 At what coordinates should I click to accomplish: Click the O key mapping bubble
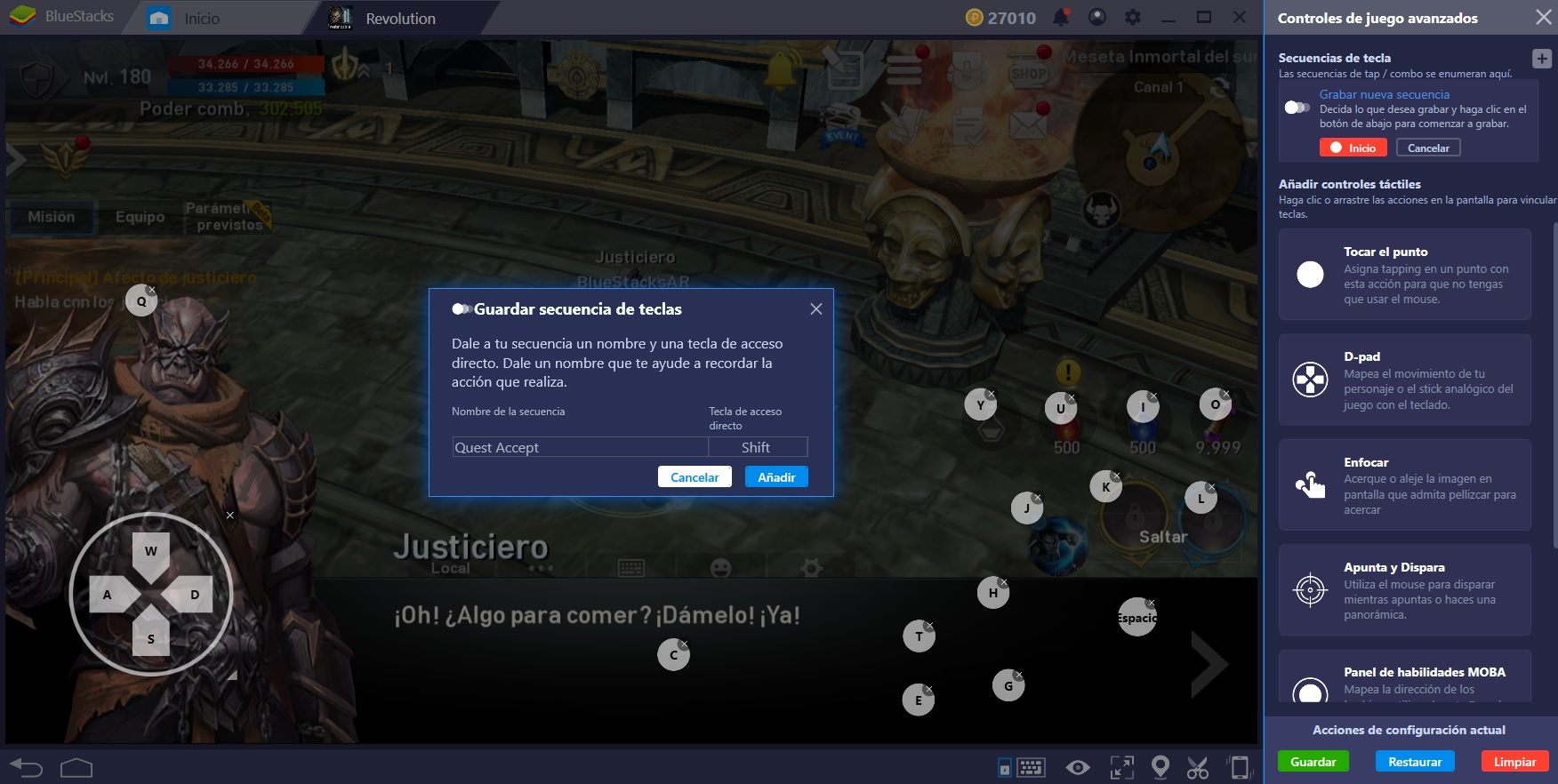click(x=1216, y=404)
